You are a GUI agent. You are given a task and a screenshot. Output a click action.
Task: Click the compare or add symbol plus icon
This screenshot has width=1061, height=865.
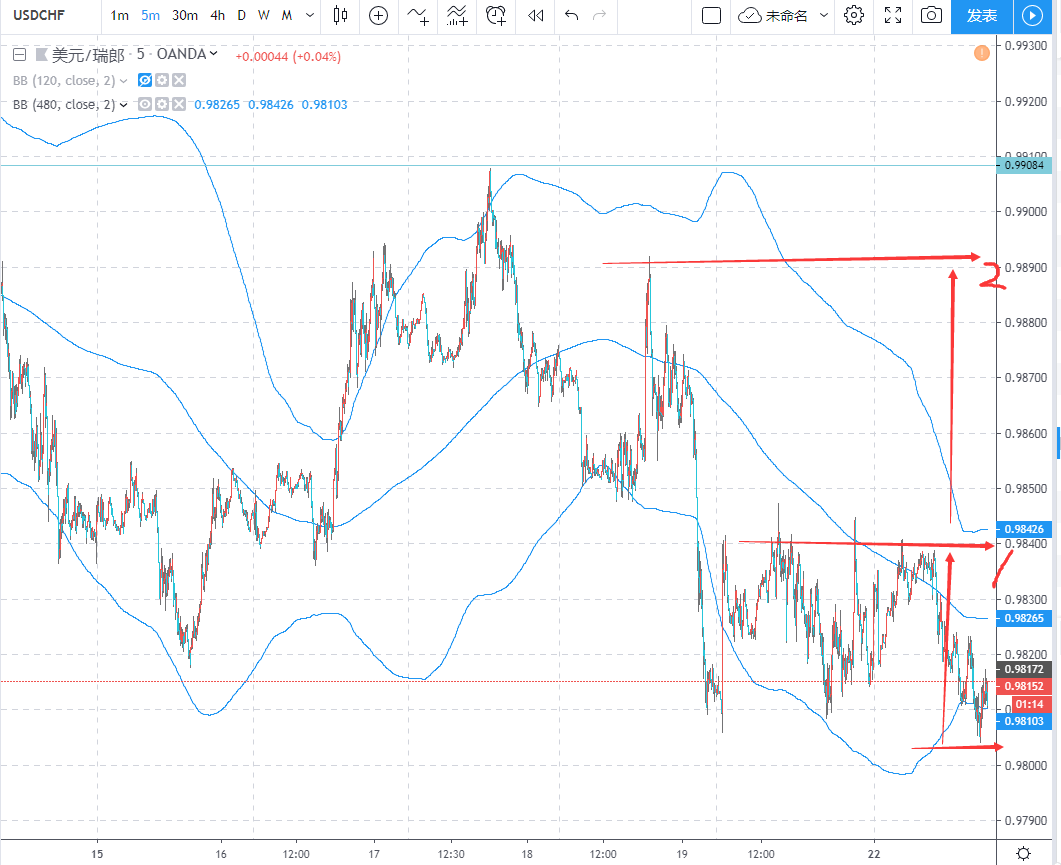pyautogui.click(x=378, y=15)
